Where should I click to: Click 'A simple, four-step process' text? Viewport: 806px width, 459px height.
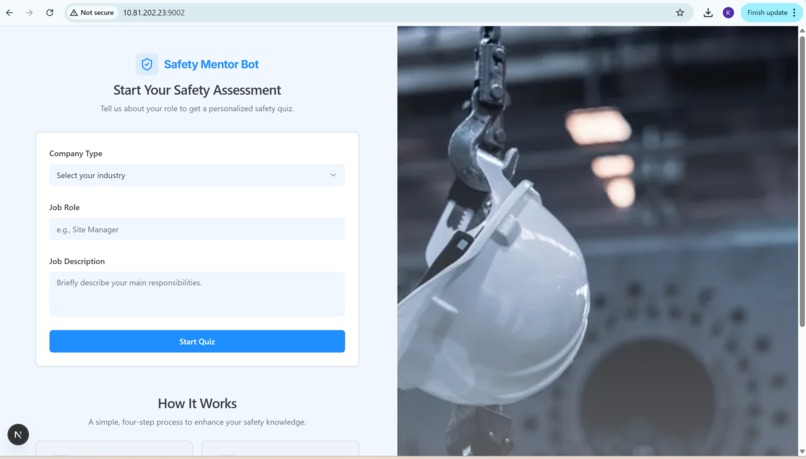coord(197,422)
